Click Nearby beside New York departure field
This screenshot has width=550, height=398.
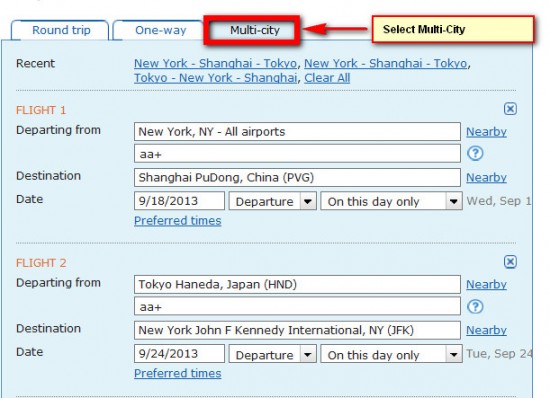pos(486,132)
